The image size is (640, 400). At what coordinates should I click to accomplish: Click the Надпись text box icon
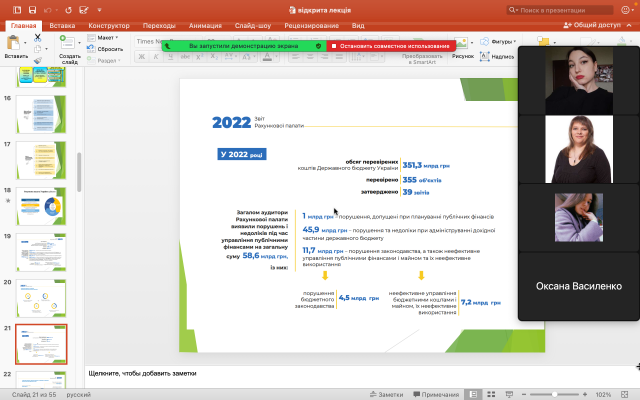484,56
